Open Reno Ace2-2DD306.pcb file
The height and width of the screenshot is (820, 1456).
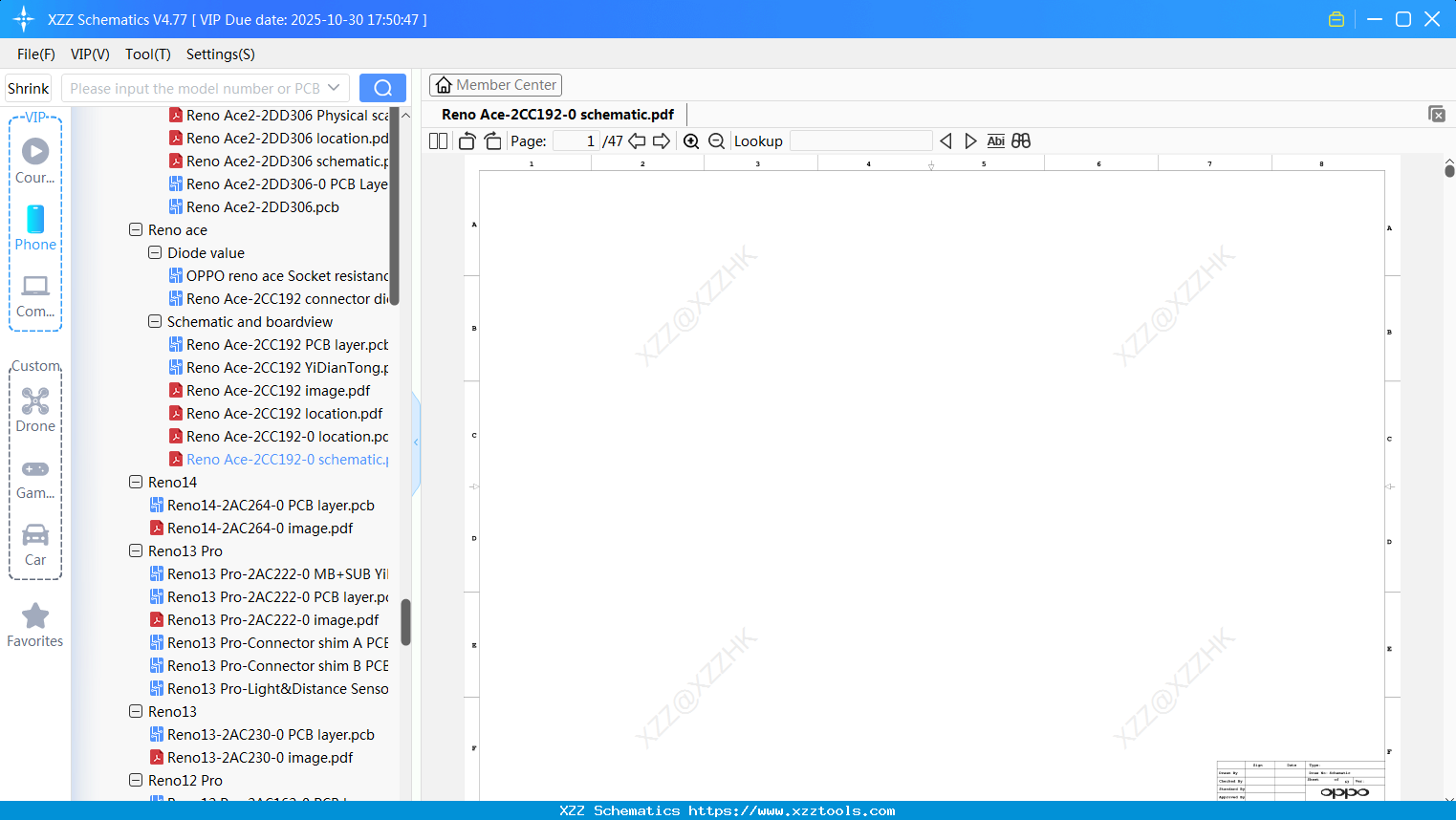[x=253, y=207]
